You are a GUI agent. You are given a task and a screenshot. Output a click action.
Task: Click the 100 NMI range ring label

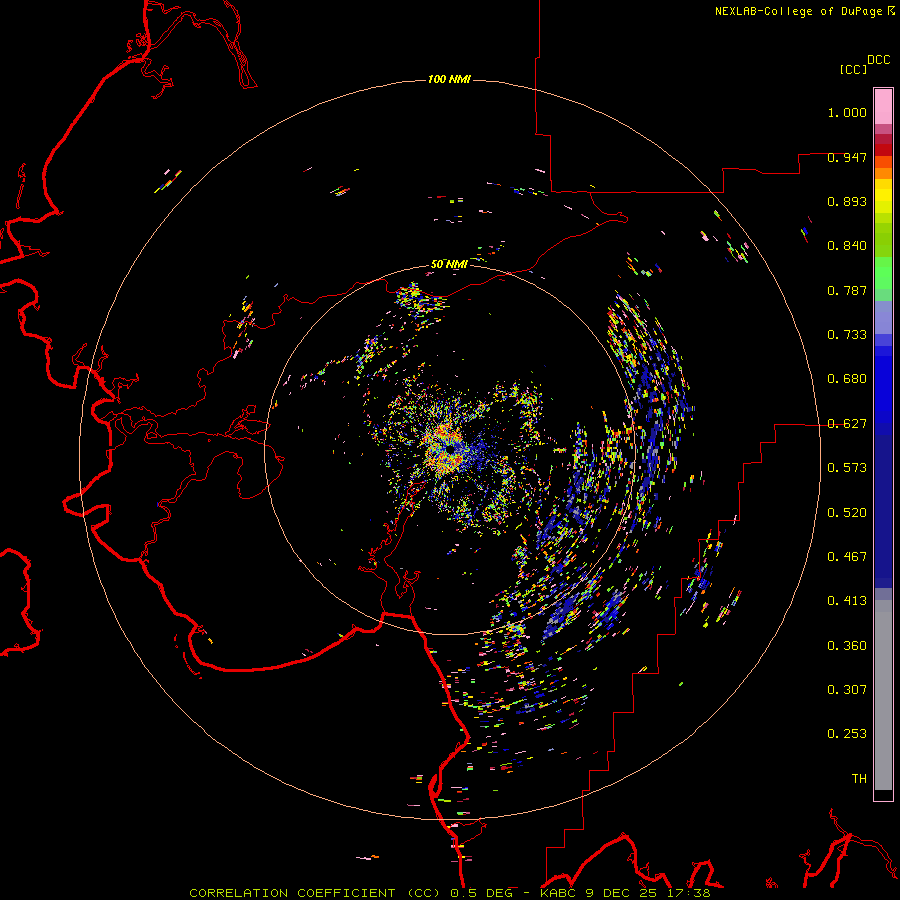(449, 79)
